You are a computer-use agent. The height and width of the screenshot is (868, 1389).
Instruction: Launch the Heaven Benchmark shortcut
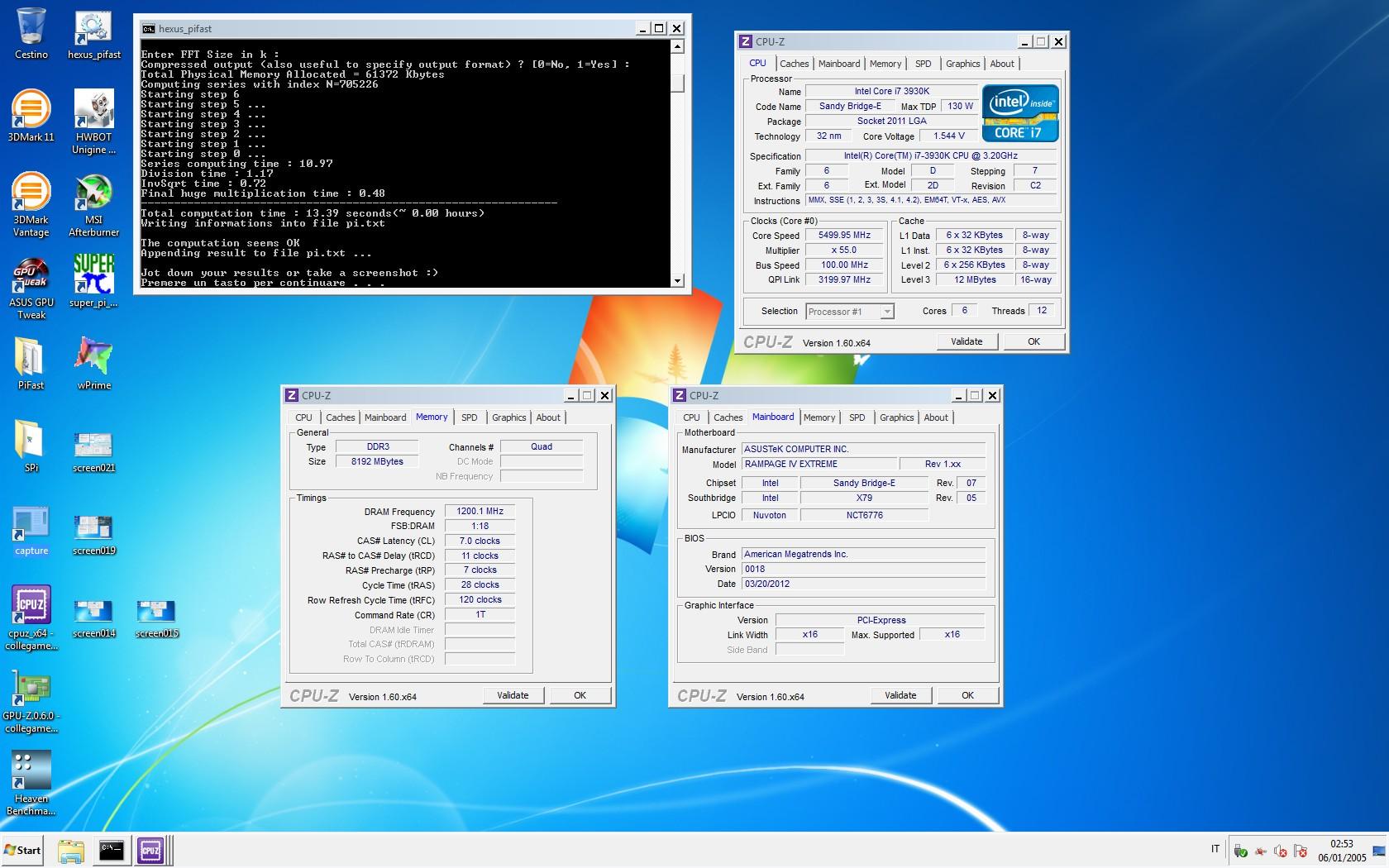coord(31,784)
